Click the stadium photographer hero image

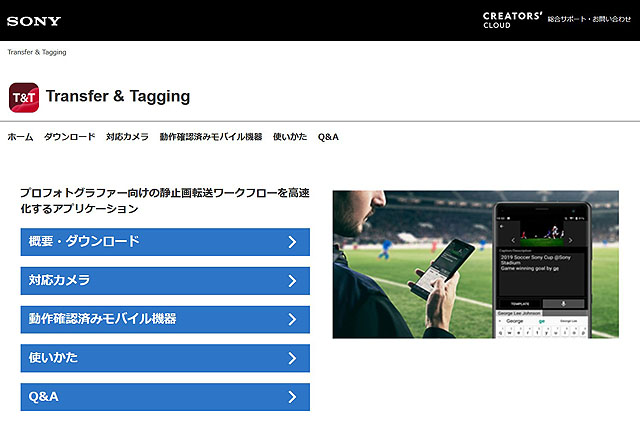click(420, 264)
